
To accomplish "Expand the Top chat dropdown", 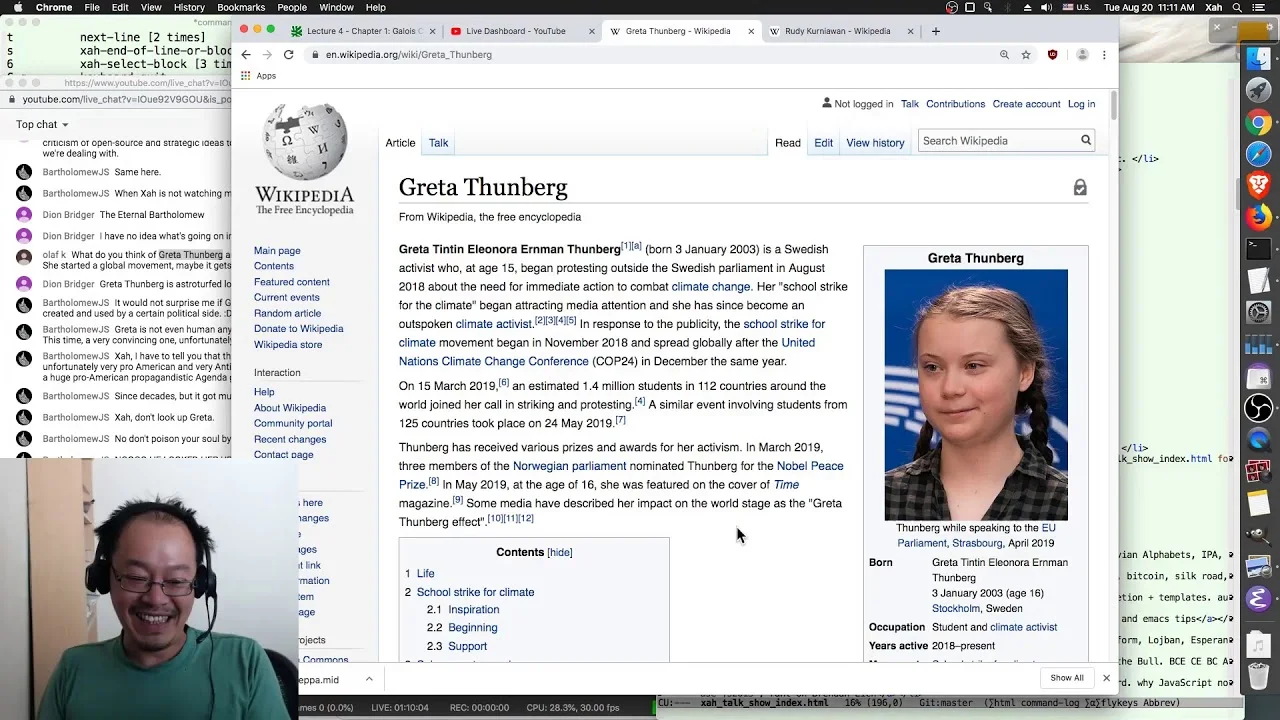I will point(42,124).
